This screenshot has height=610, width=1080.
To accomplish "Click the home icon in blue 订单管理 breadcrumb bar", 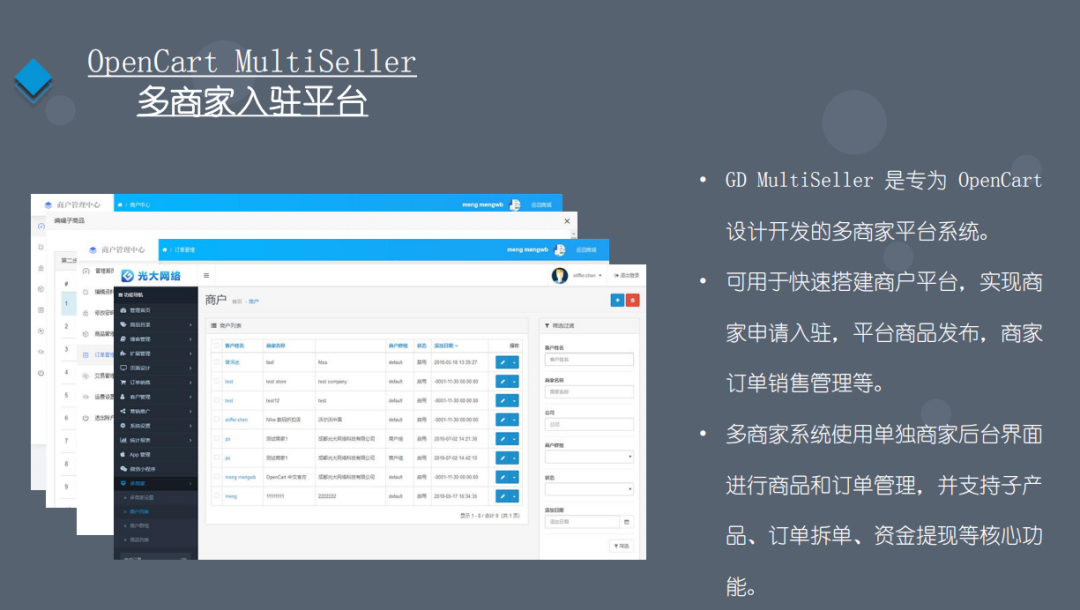I will coord(165,250).
